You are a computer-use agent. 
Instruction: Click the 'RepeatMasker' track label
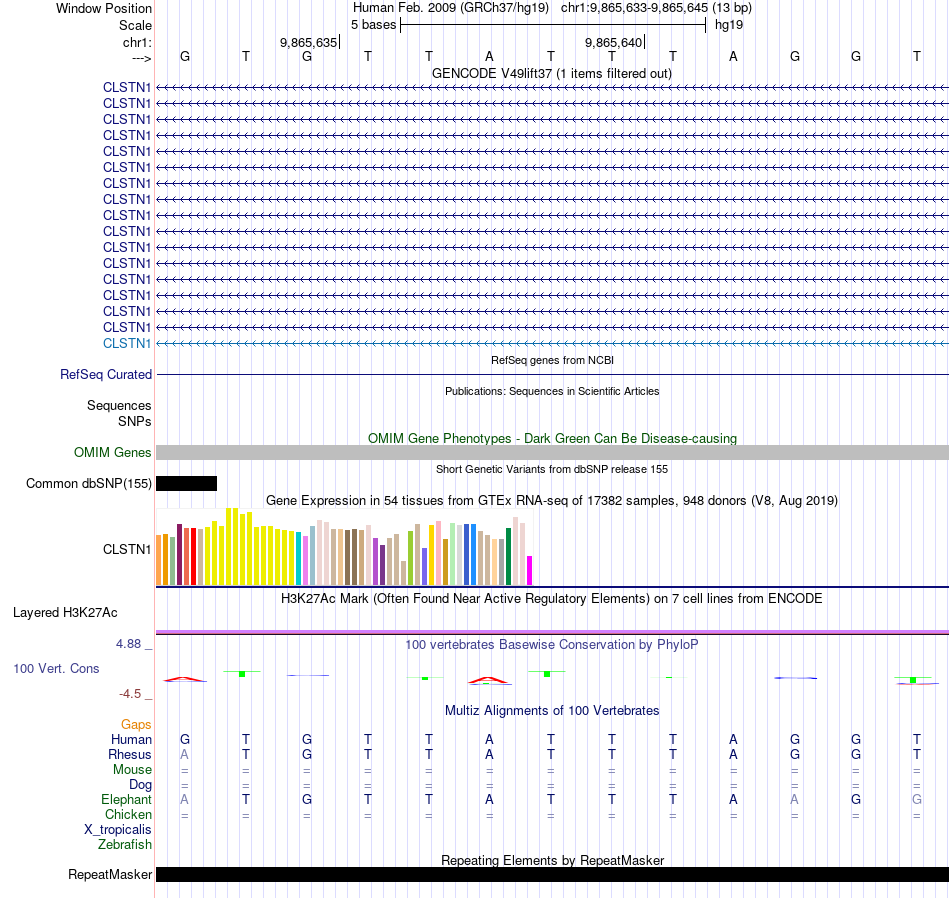pos(110,874)
